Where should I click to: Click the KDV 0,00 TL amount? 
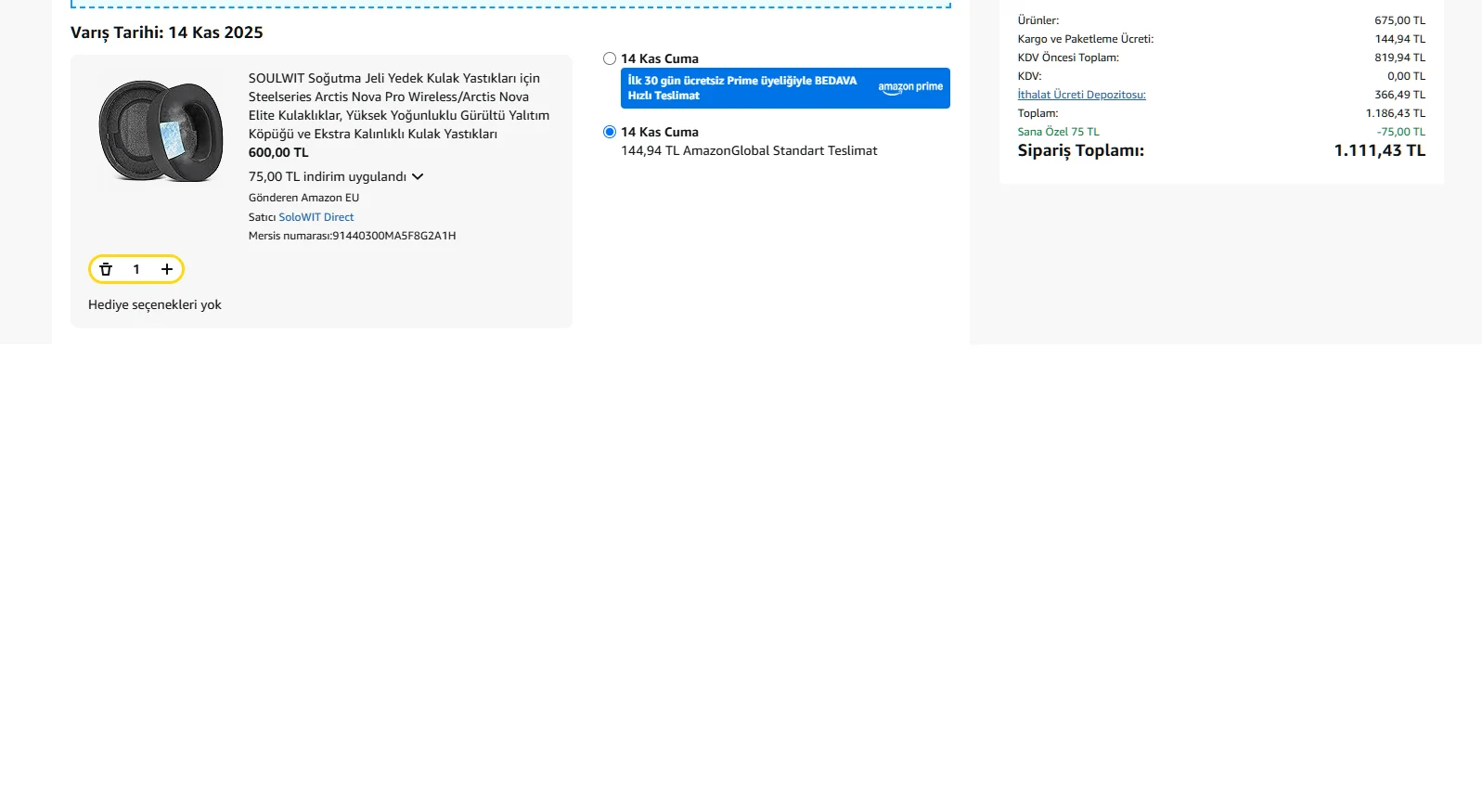click(1407, 76)
